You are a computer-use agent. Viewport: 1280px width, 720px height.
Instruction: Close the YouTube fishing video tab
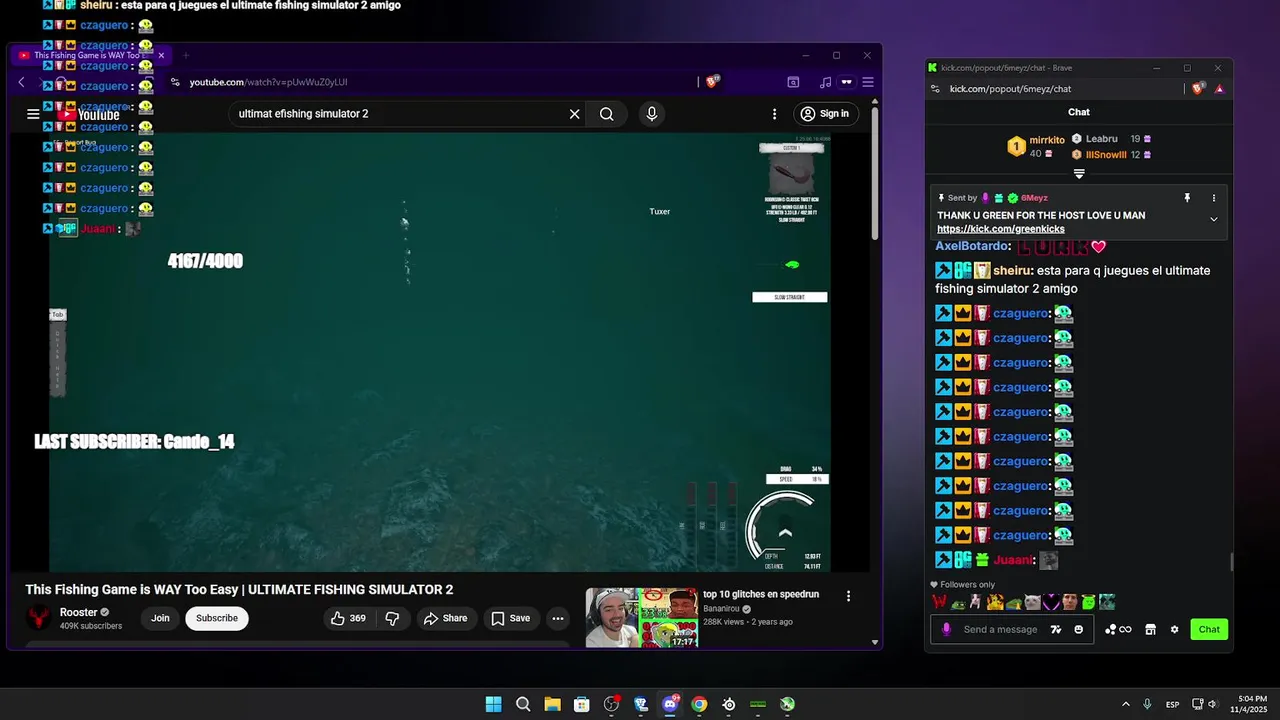tap(161, 55)
